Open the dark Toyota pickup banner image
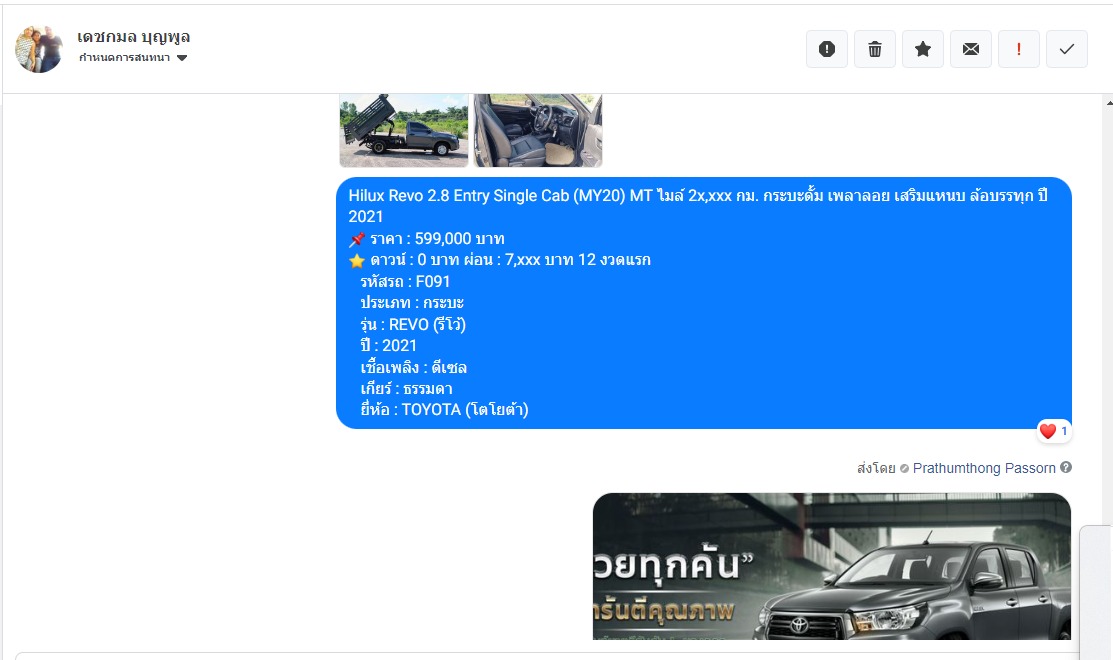 832,566
